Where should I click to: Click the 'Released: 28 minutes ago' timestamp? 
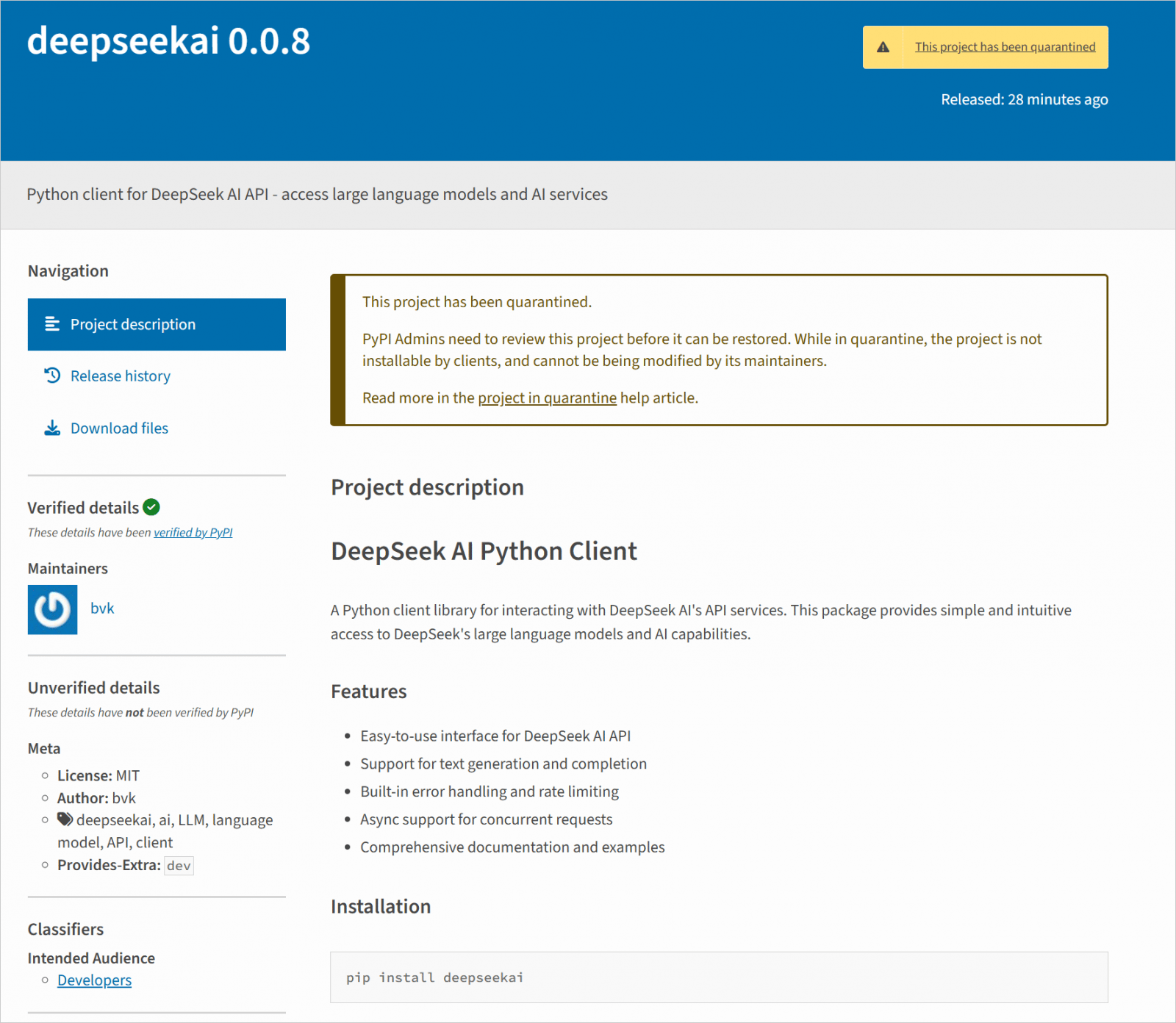click(1024, 99)
